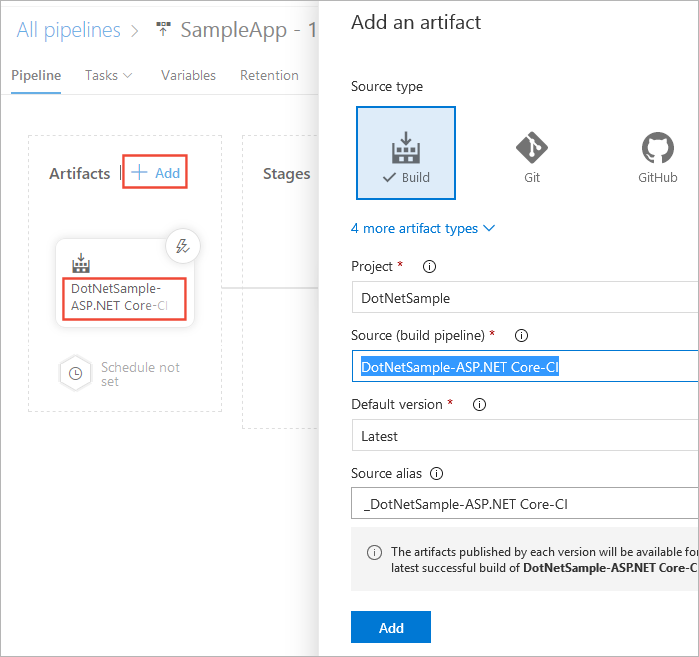Image resolution: width=699 pixels, height=657 pixels.
Task: Select the DotNetSample-ASP.NET Core-CI artifact card
Action: click(x=124, y=283)
